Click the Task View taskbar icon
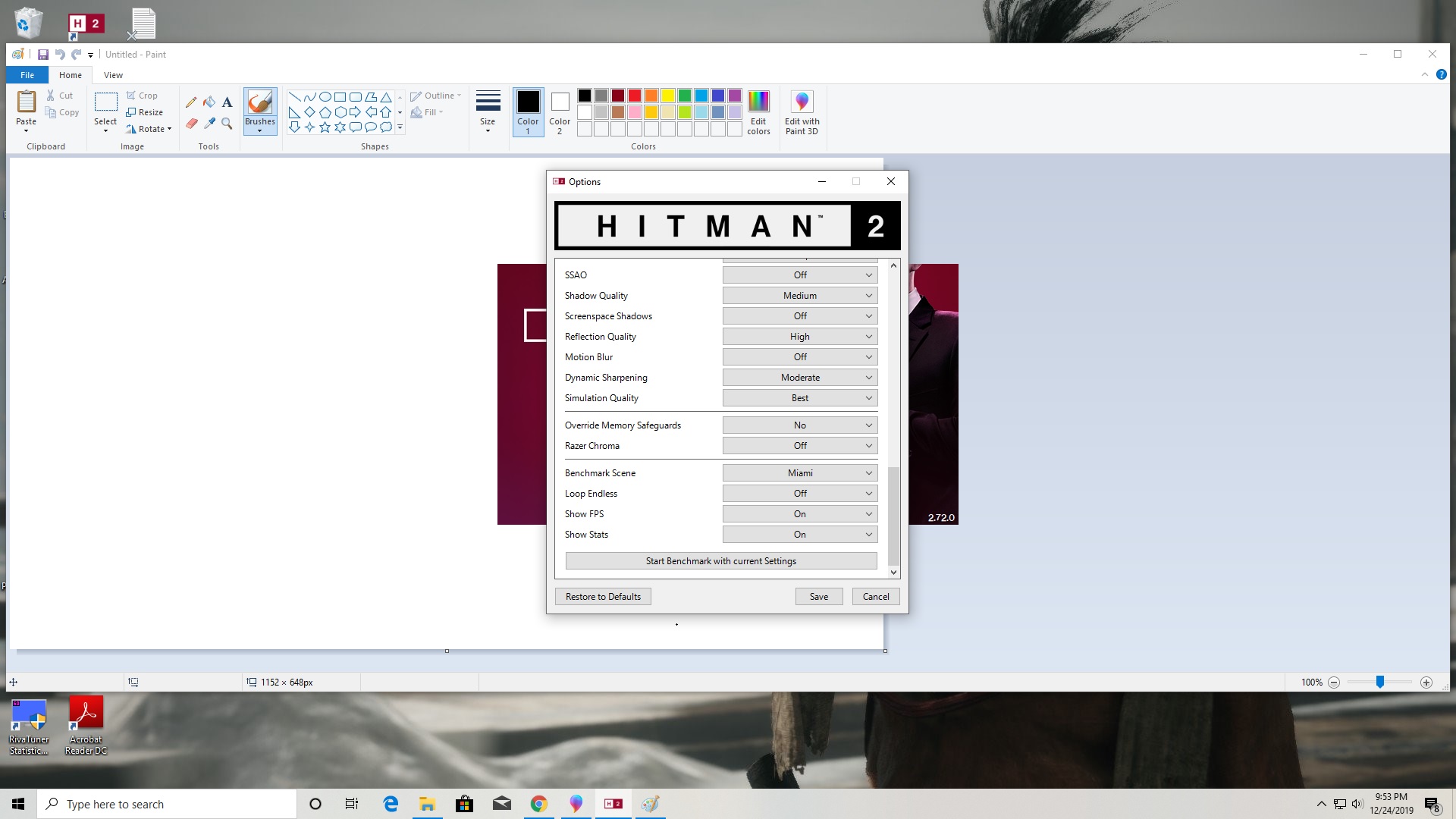Image resolution: width=1456 pixels, height=819 pixels. point(352,804)
